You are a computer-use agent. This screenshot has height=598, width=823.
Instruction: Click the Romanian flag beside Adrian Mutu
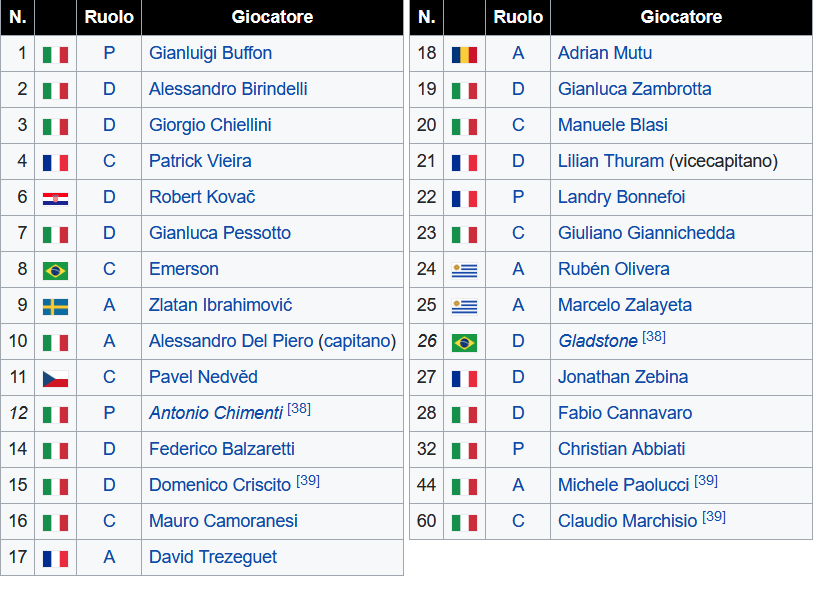[464, 55]
